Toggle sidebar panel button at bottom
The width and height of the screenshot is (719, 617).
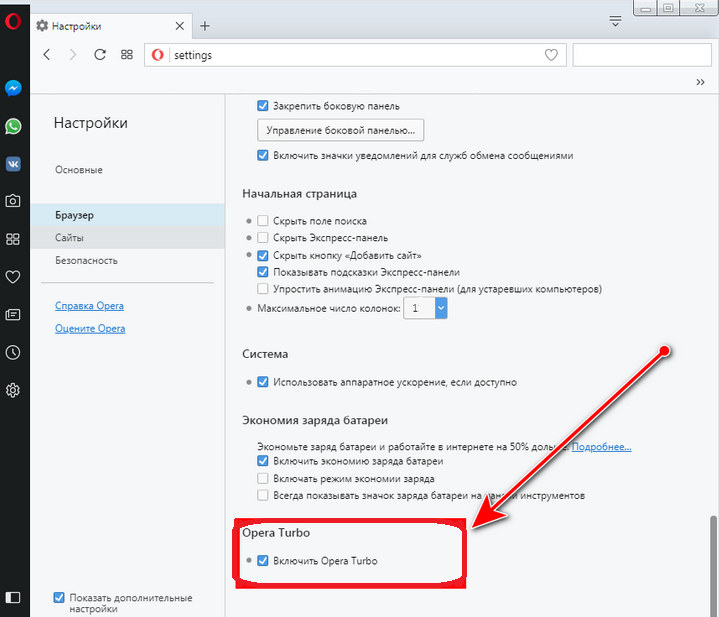(x=13, y=597)
